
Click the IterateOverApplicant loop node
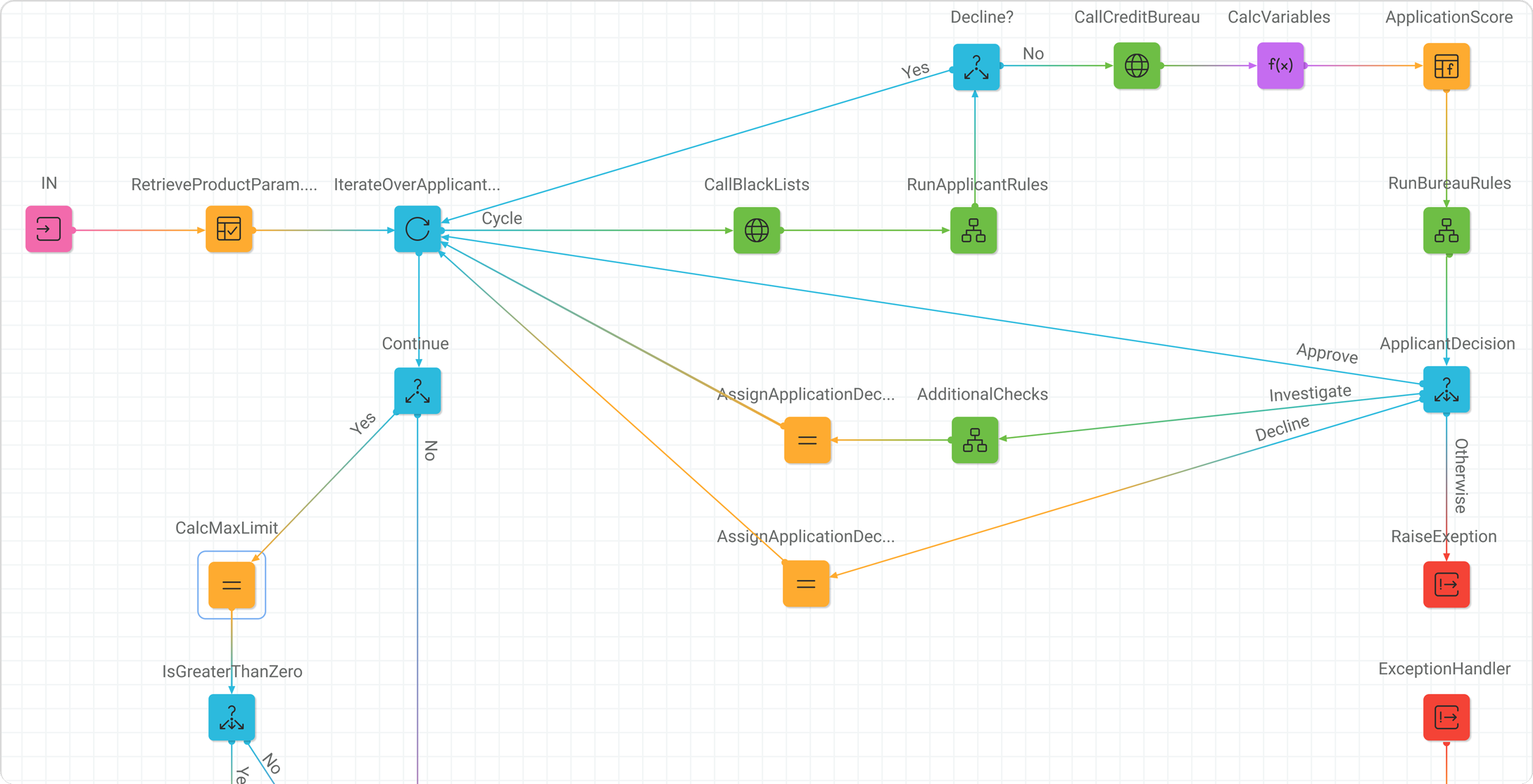point(417,229)
